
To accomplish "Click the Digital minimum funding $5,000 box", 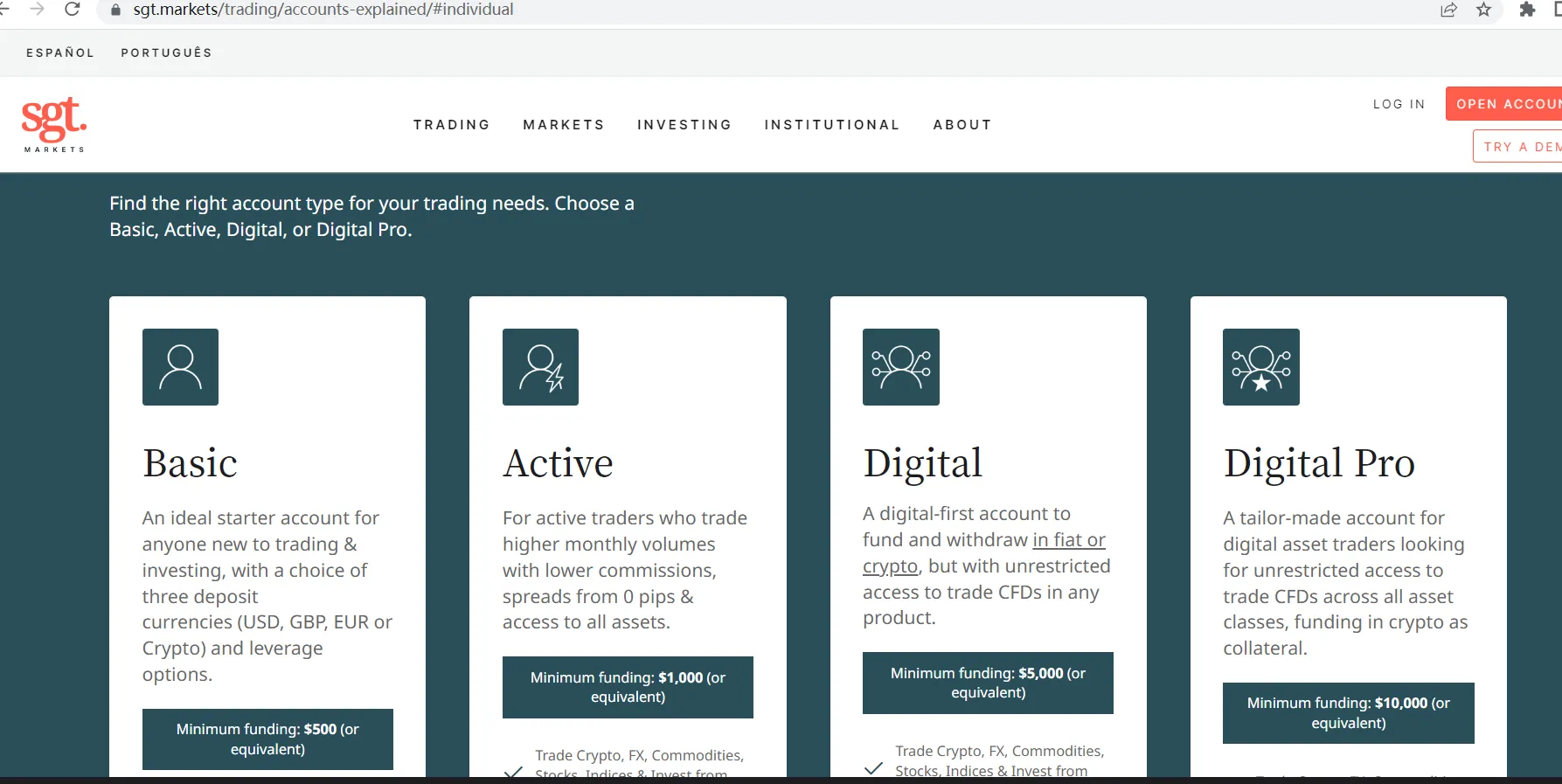I will pos(988,683).
